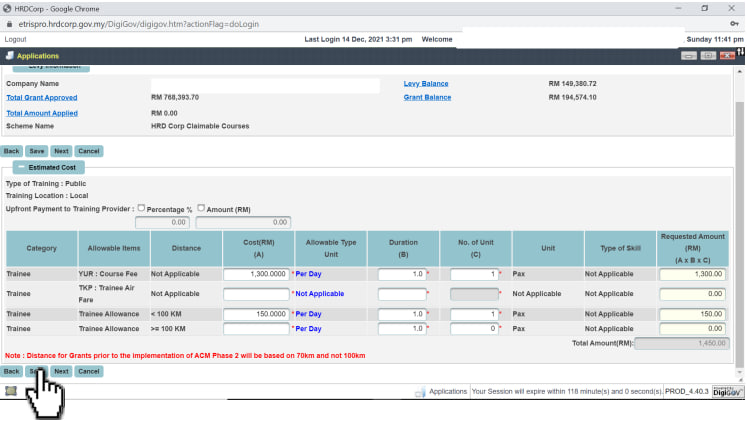
Task: Click the Trainee Air Fare cost field
Action: coord(256,294)
